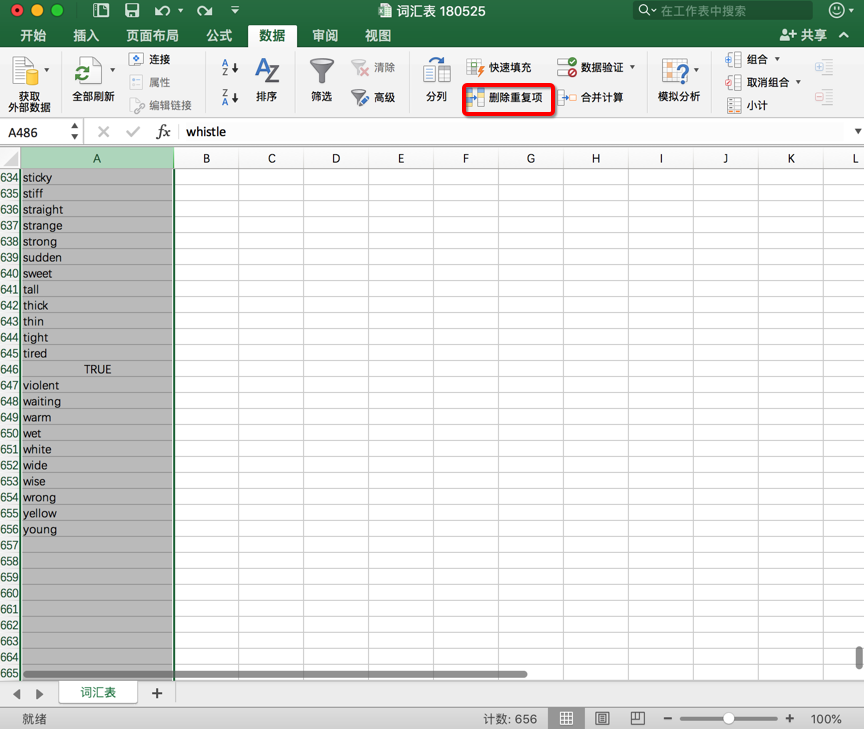Viewport: 864px width, 729px height.
Task: Switch to Page Break Preview in status bar
Action: [638, 718]
